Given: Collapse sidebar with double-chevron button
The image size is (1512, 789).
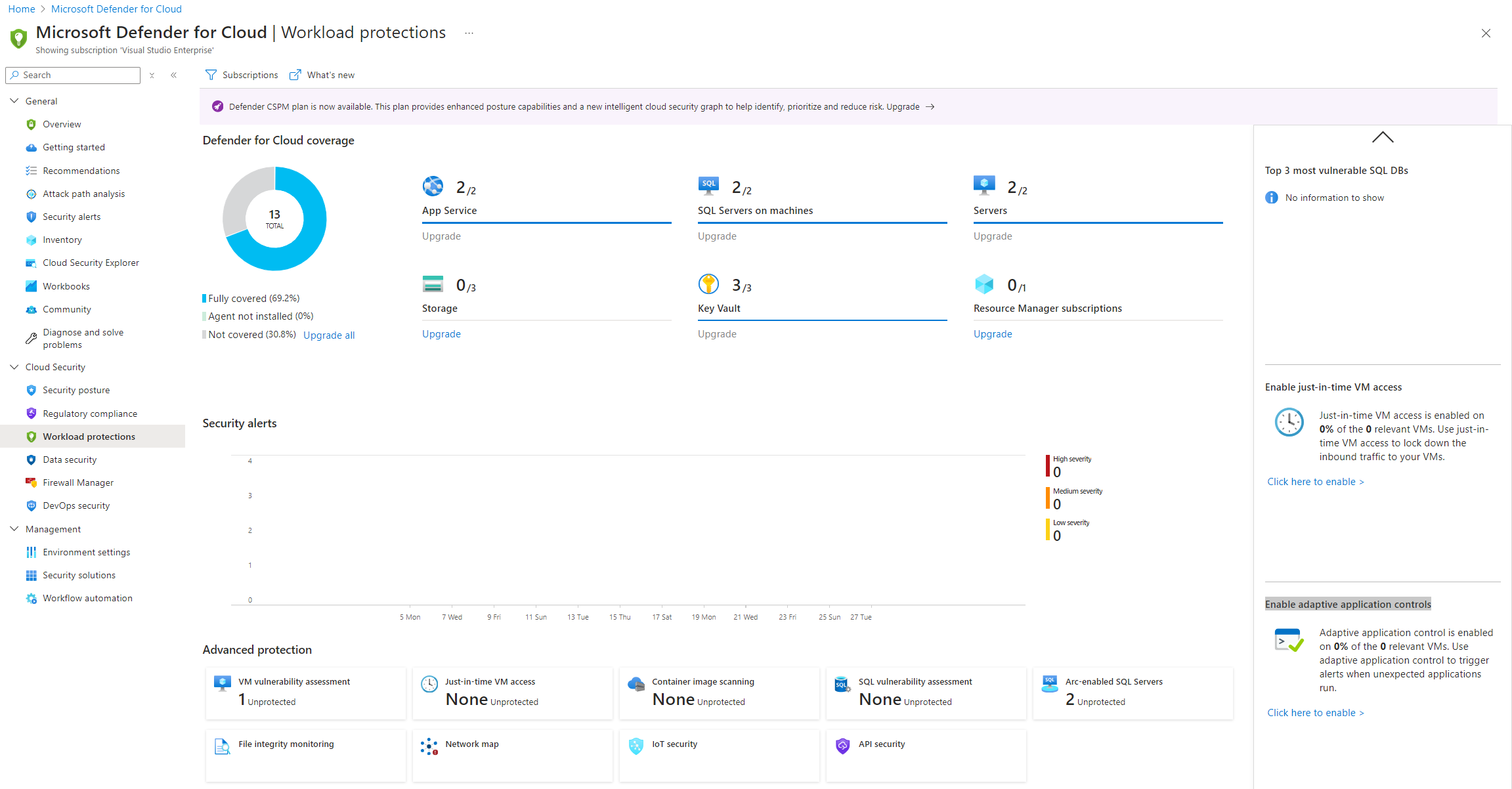Looking at the screenshot, I should coord(174,75).
